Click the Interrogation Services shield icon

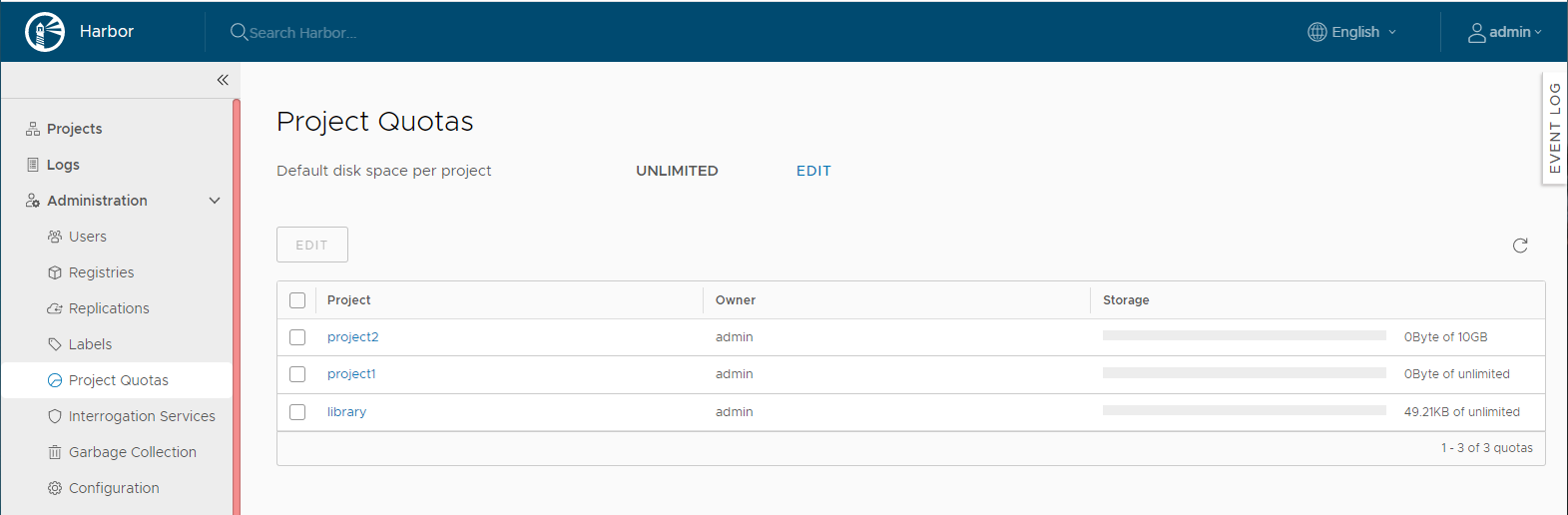coord(55,416)
